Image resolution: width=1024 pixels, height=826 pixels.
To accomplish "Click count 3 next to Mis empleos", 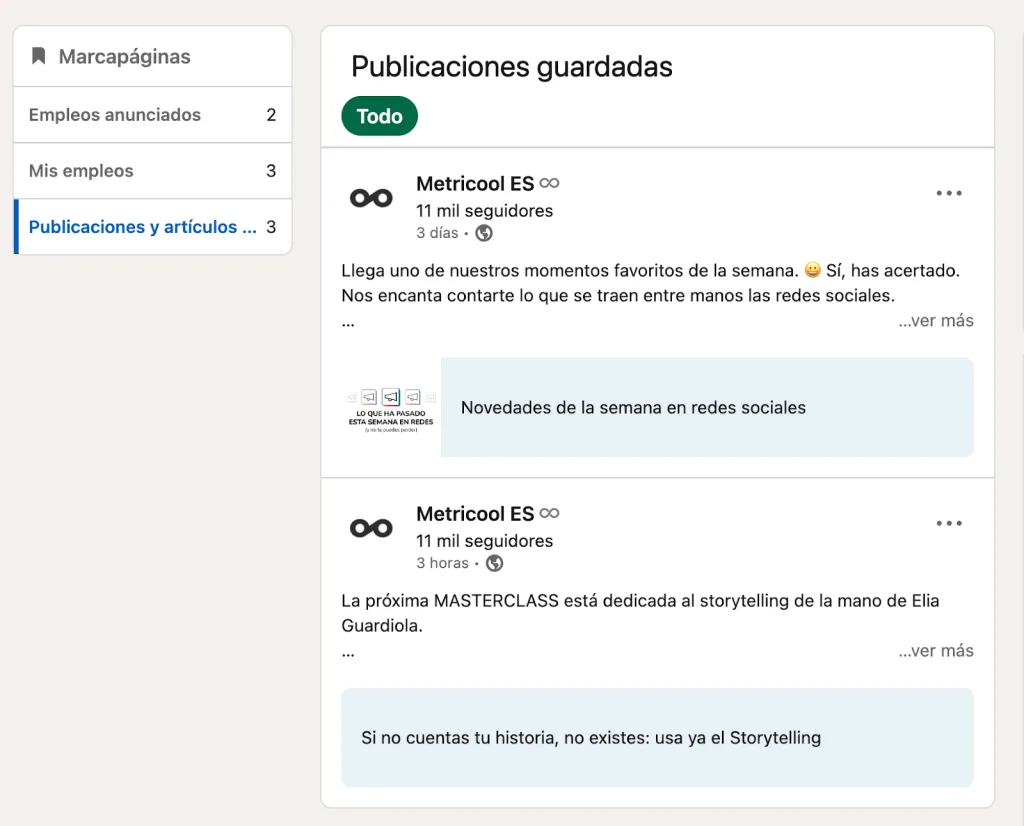I will click(271, 171).
